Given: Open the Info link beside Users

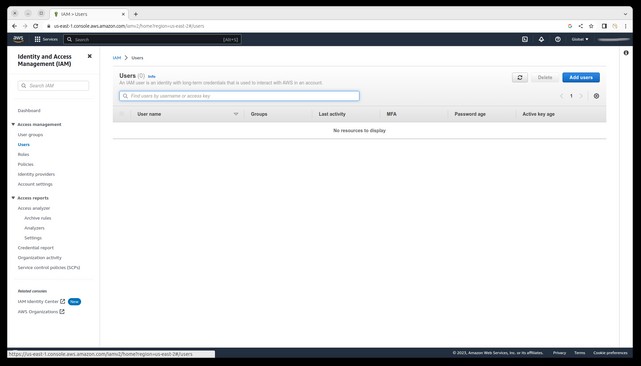Looking at the screenshot, I should 152,76.
